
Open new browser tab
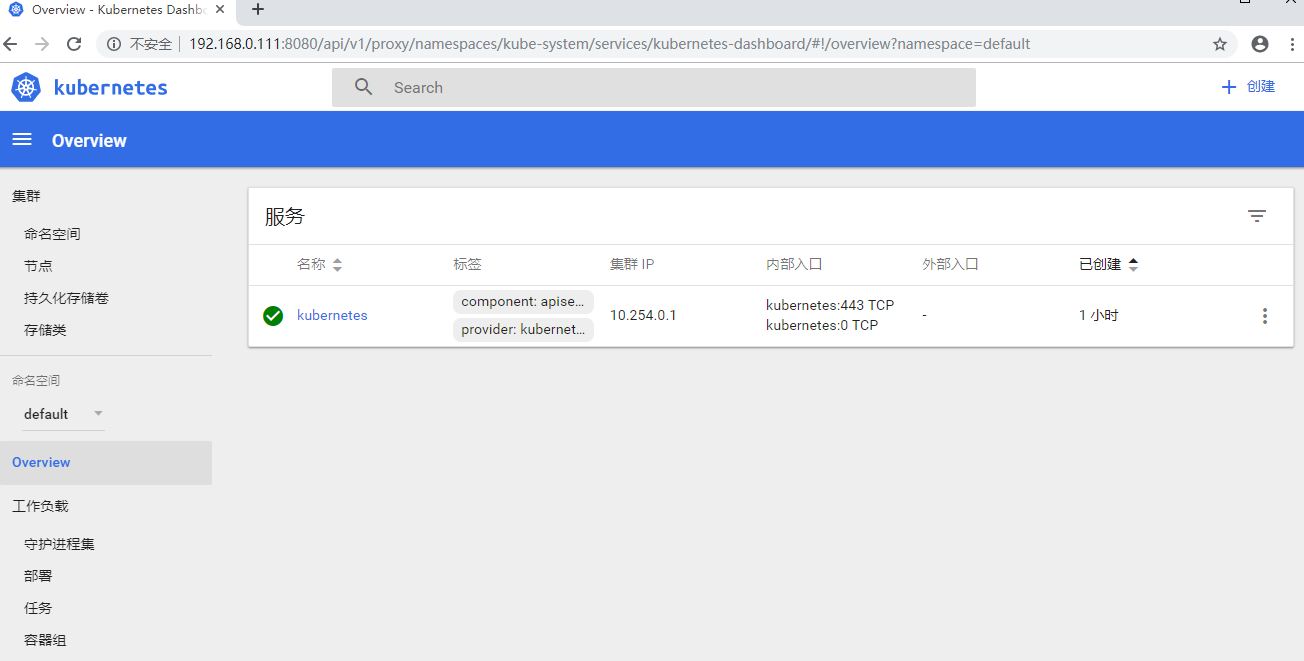click(258, 10)
